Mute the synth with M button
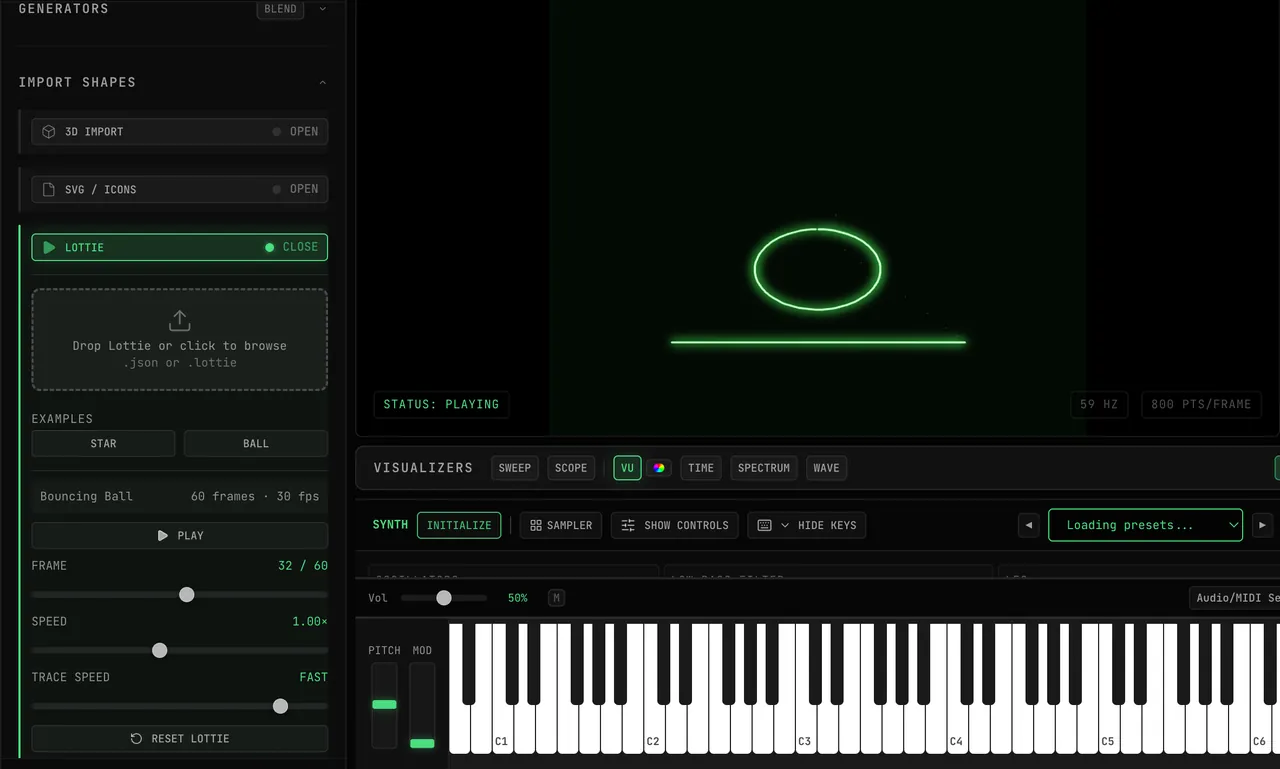 click(x=557, y=598)
